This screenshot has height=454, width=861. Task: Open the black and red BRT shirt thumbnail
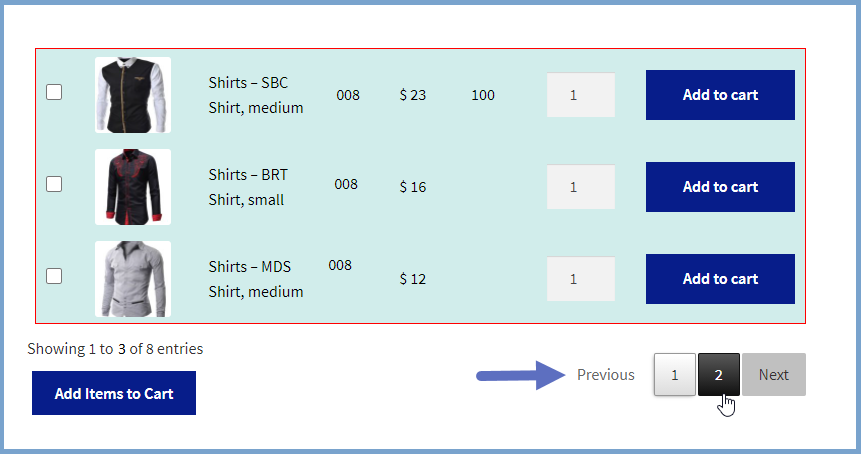coord(133,187)
